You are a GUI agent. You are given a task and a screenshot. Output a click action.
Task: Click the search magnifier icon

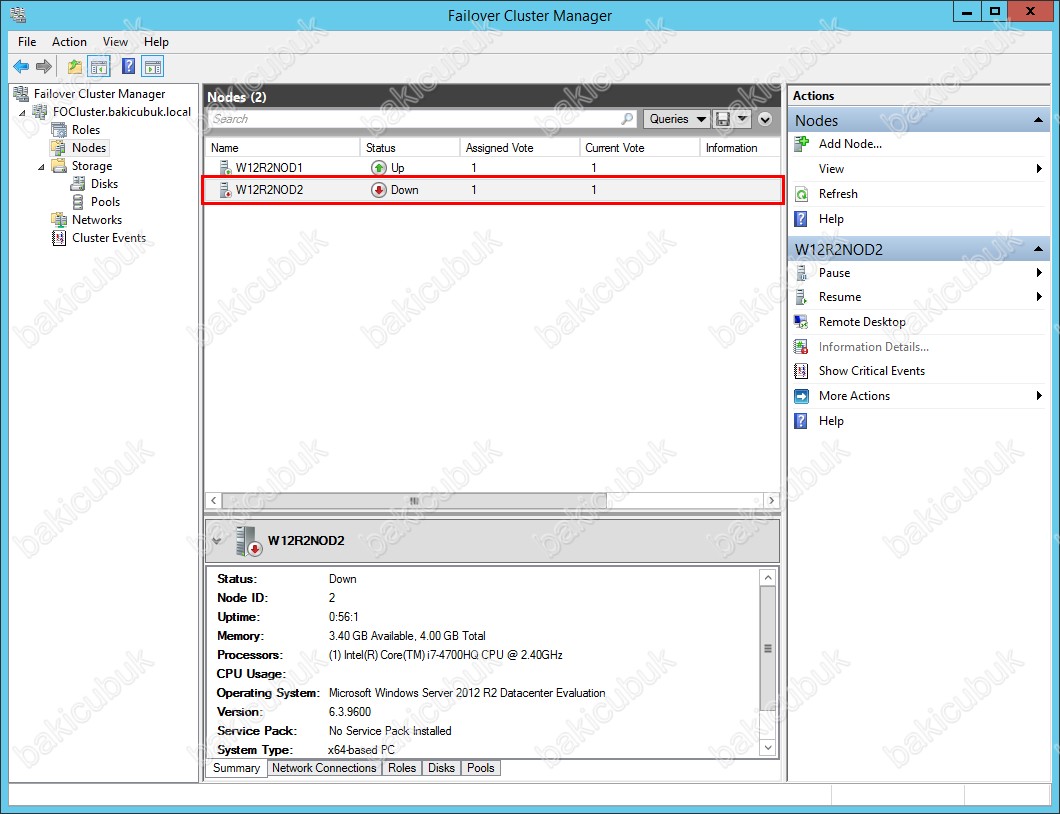[x=627, y=119]
